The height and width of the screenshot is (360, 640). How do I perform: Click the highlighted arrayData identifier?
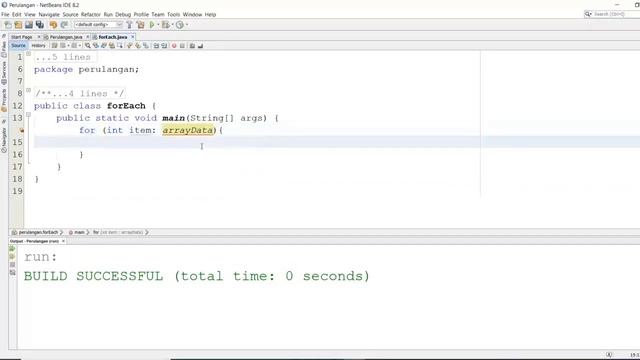188,130
